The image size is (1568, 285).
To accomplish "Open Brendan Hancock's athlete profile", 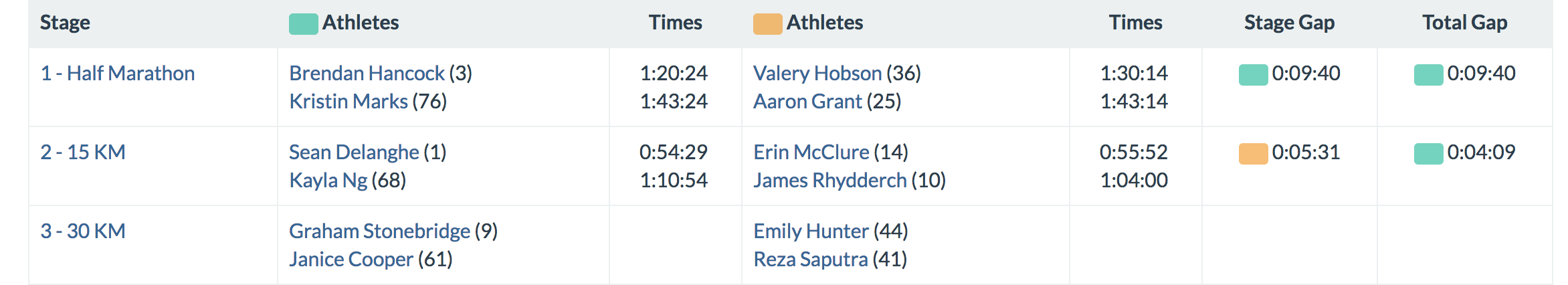I will tap(367, 73).
